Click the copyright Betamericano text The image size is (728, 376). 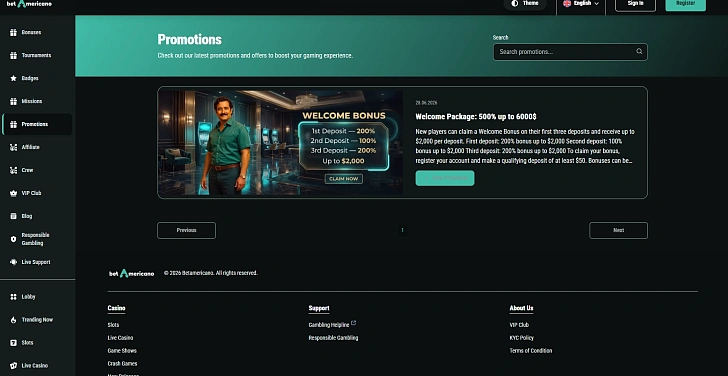tap(211, 273)
